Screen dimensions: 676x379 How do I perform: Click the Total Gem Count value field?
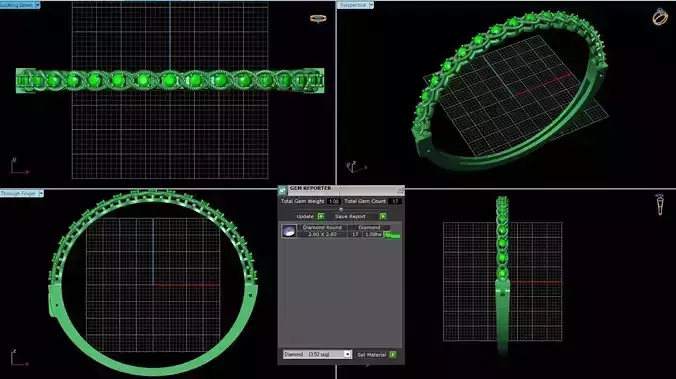click(395, 201)
